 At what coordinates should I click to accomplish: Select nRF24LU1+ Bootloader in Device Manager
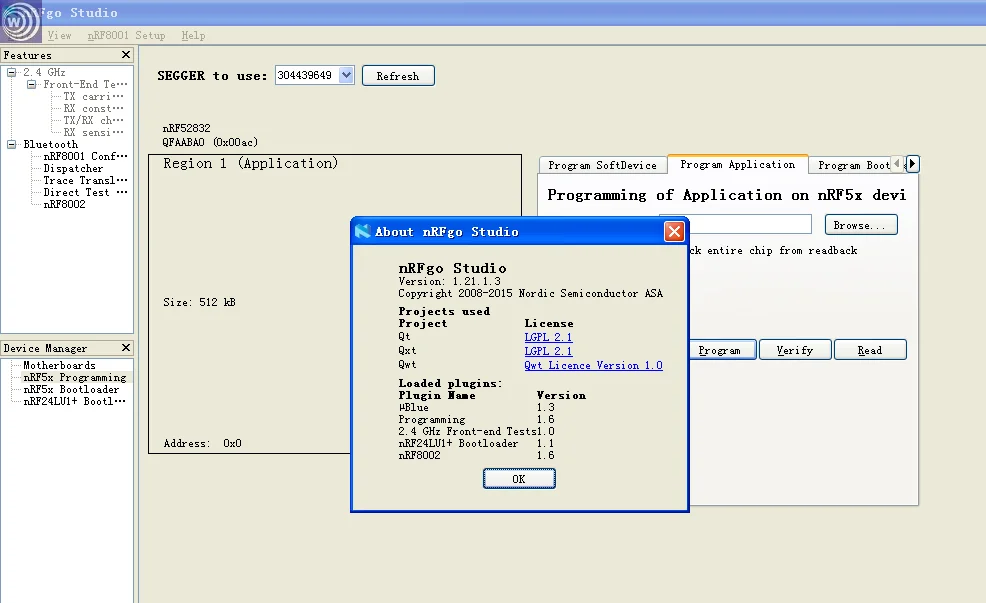[74, 401]
